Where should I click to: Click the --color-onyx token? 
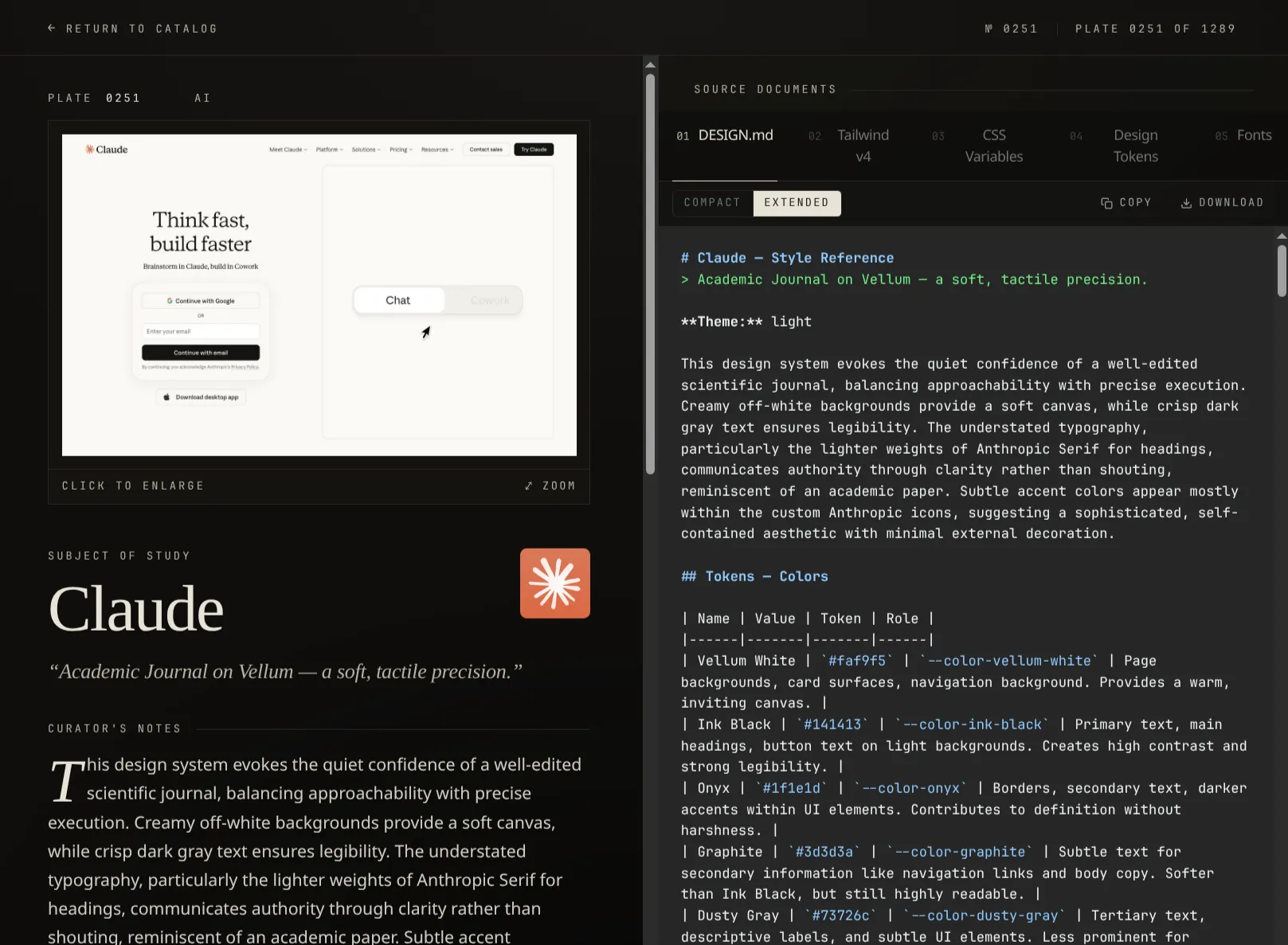click(910, 788)
